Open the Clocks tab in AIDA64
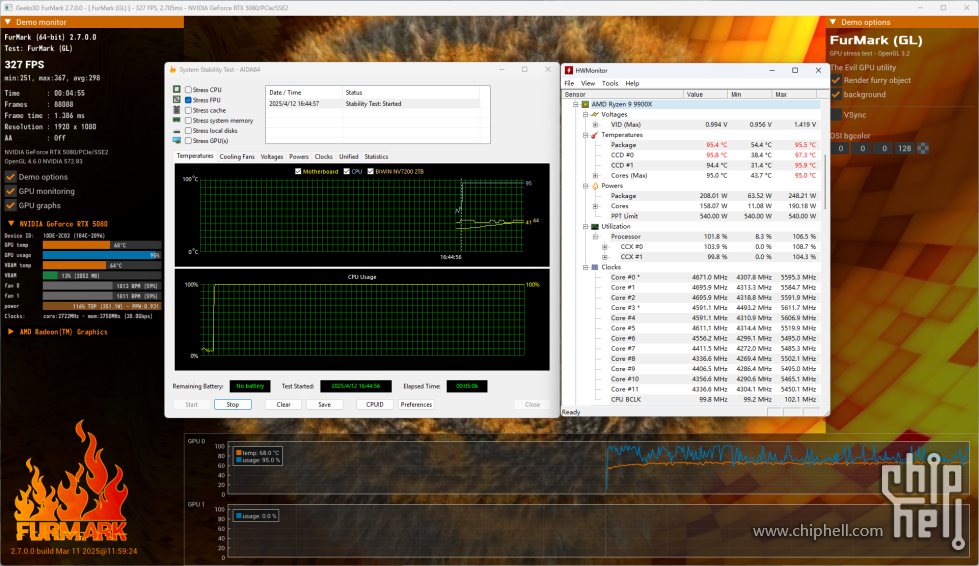 pyautogui.click(x=323, y=157)
